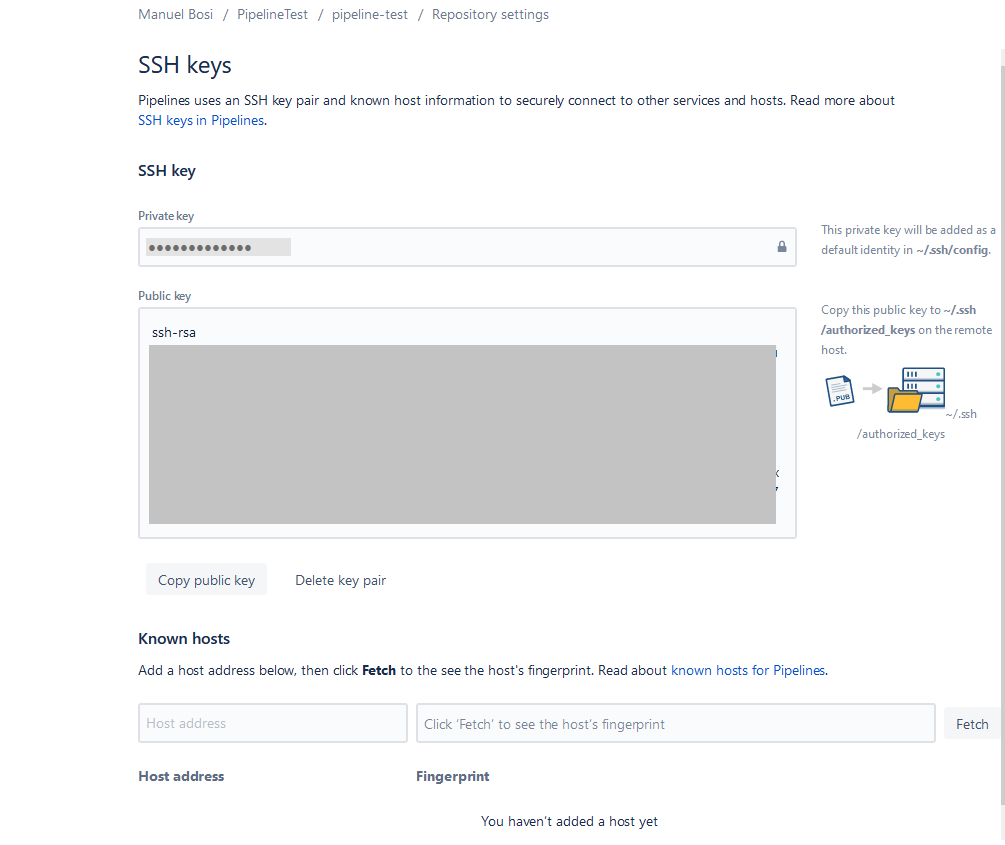Navigate to the pipeline-test repository breadcrumb
This screenshot has width=1005, height=845.
click(369, 14)
